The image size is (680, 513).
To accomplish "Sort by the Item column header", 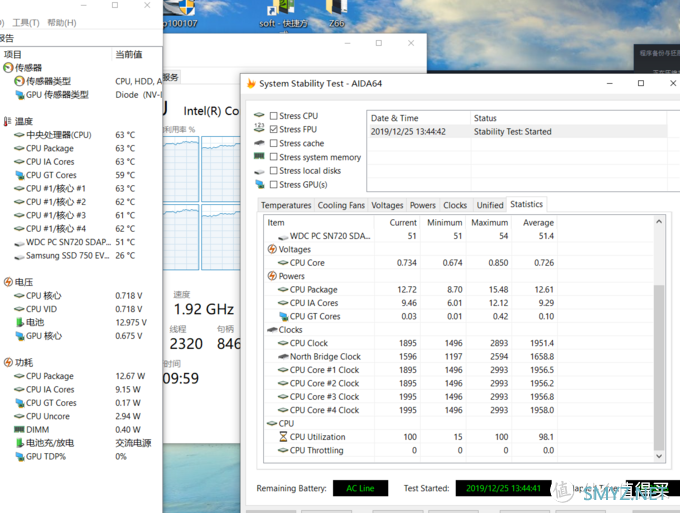I will point(320,222).
